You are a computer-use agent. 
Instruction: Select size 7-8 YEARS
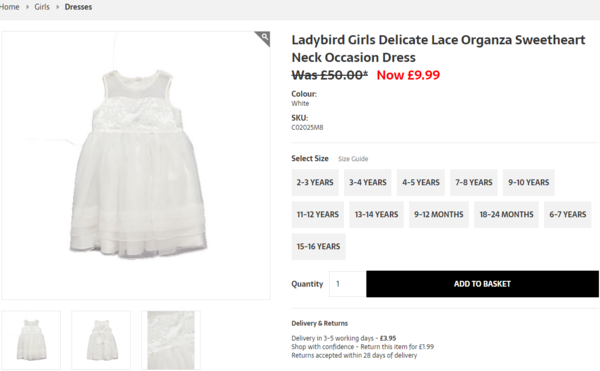[474, 182]
